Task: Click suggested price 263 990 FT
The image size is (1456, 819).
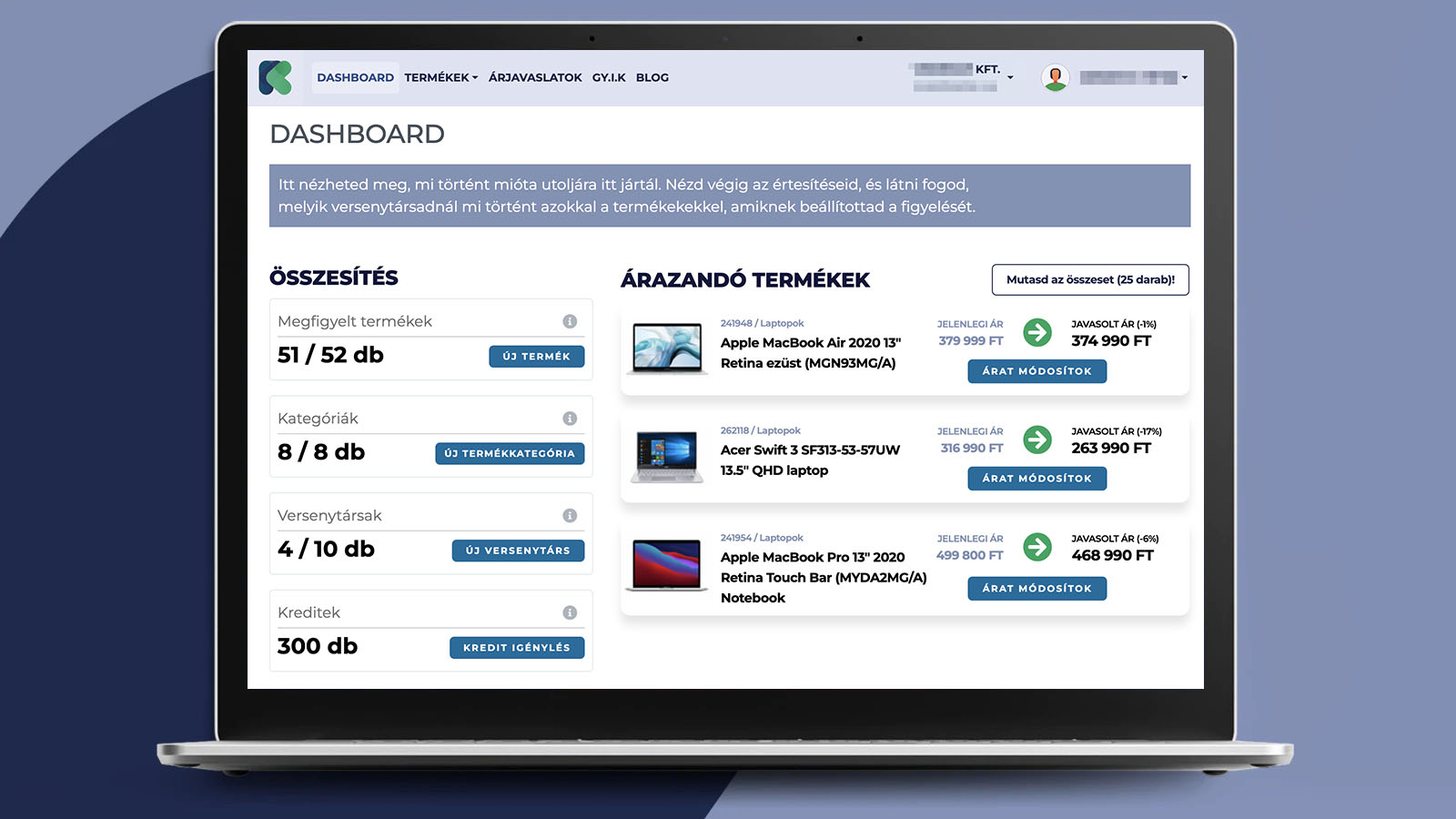Action: [x=1111, y=449]
